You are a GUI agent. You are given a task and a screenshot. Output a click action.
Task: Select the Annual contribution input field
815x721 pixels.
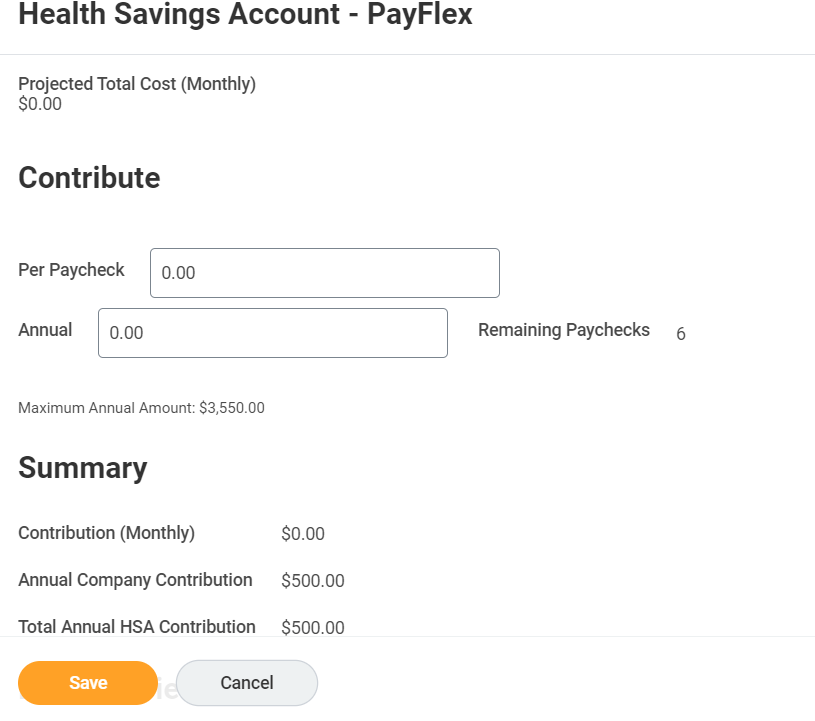point(272,333)
